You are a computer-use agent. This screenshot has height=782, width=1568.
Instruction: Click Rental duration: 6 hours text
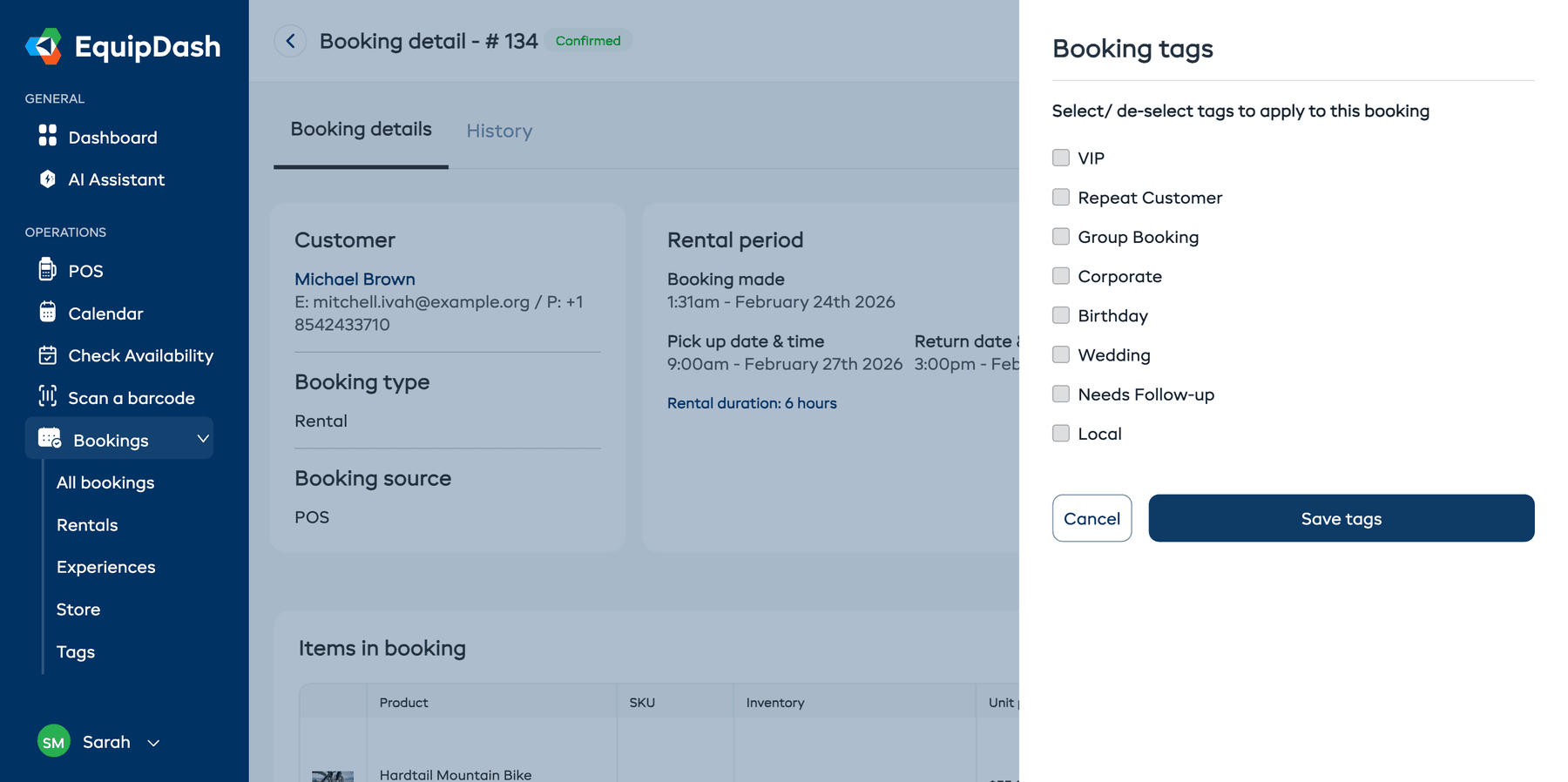click(x=752, y=403)
